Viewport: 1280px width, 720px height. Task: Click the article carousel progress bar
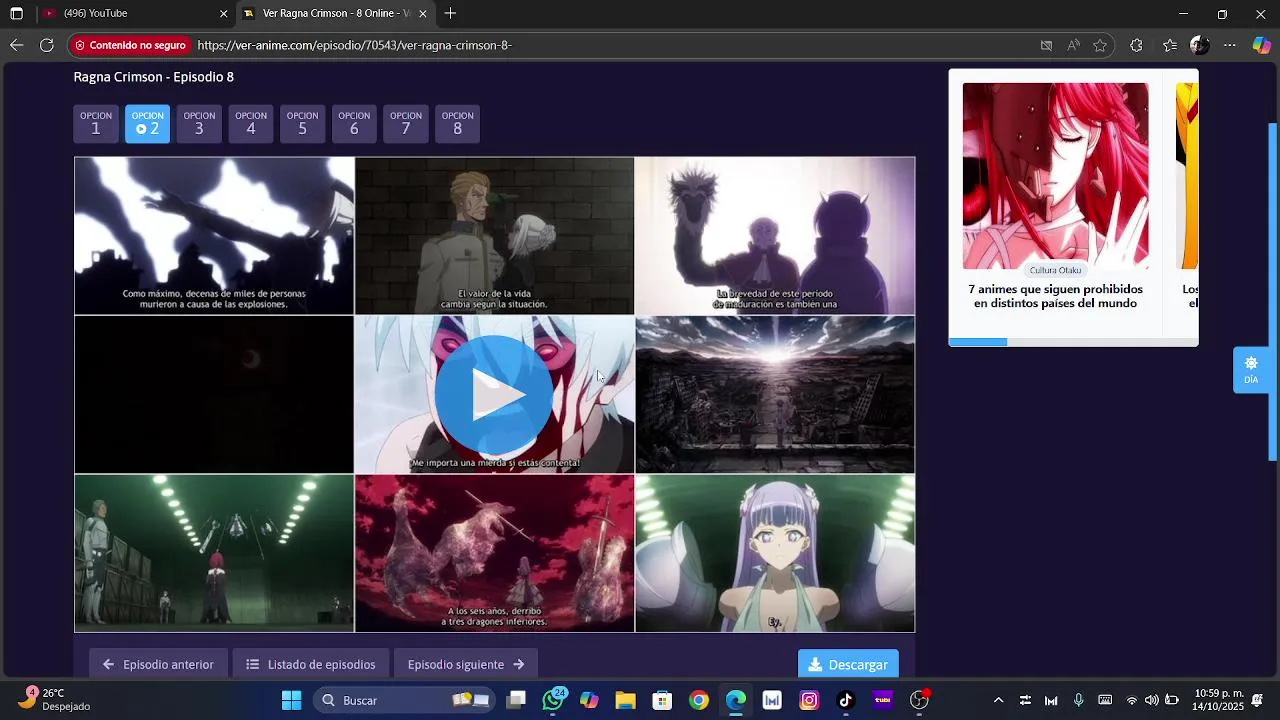pos(1073,342)
